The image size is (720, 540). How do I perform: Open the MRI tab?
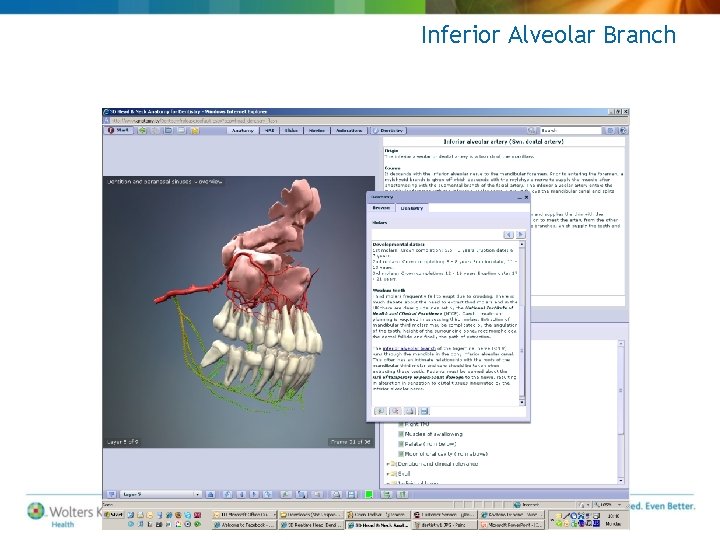pyautogui.click(x=270, y=131)
